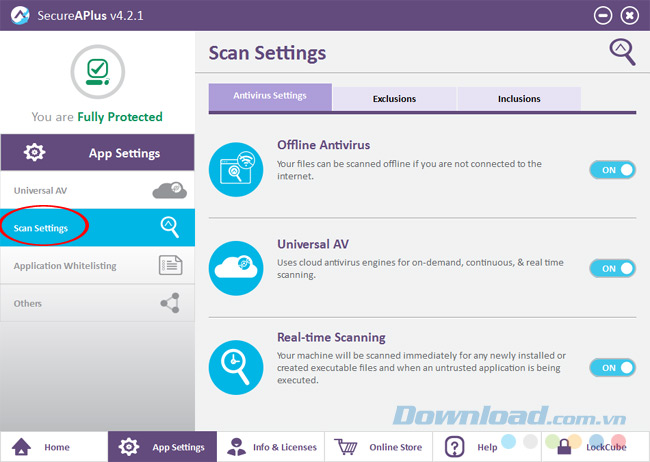The image size is (650, 462).
Task: Select Scan Settings in the sidebar
Action: (97, 227)
